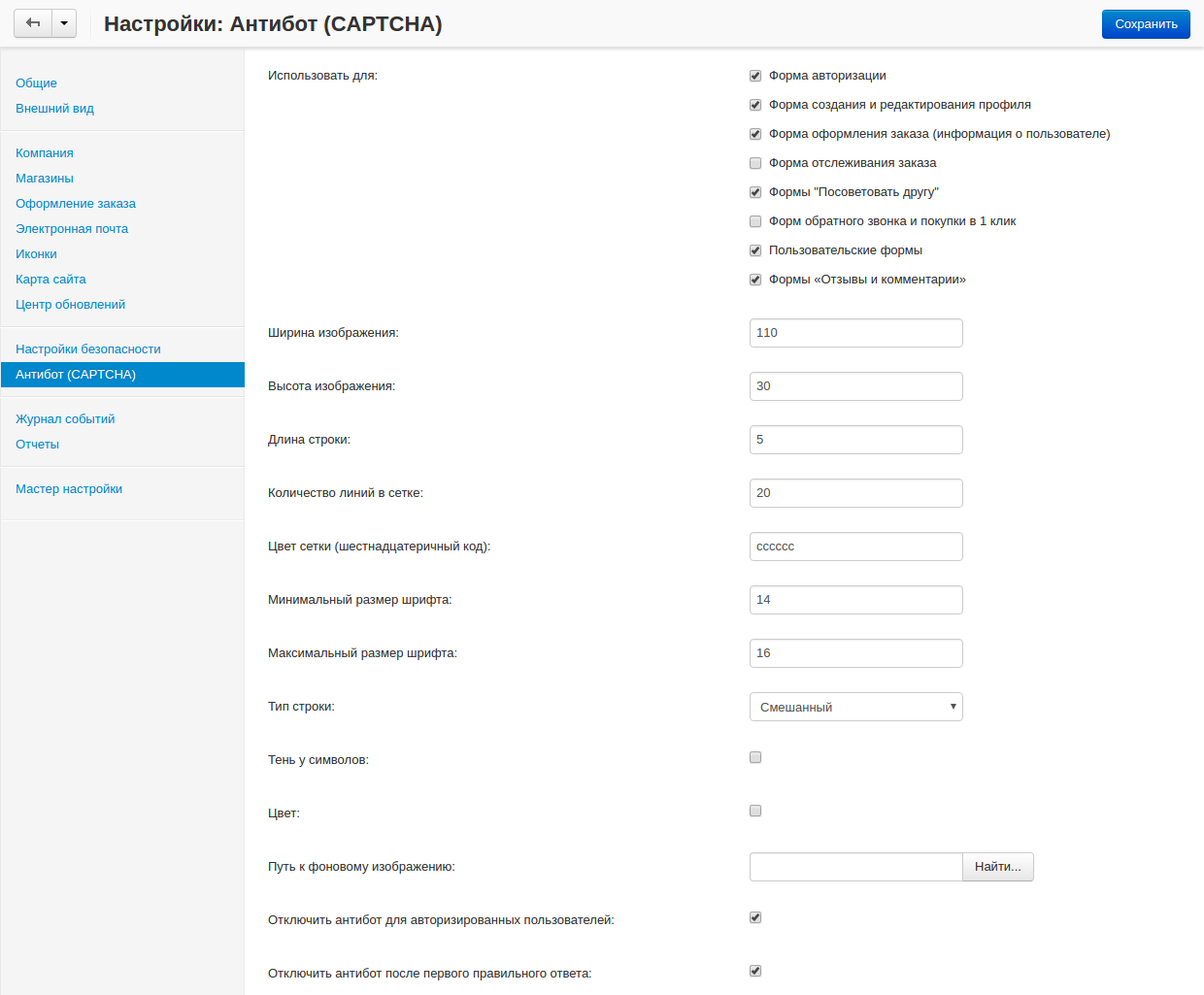Open Общие settings section
Image resolution: width=1204 pixels, height=995 pixels.
point(36,83)
